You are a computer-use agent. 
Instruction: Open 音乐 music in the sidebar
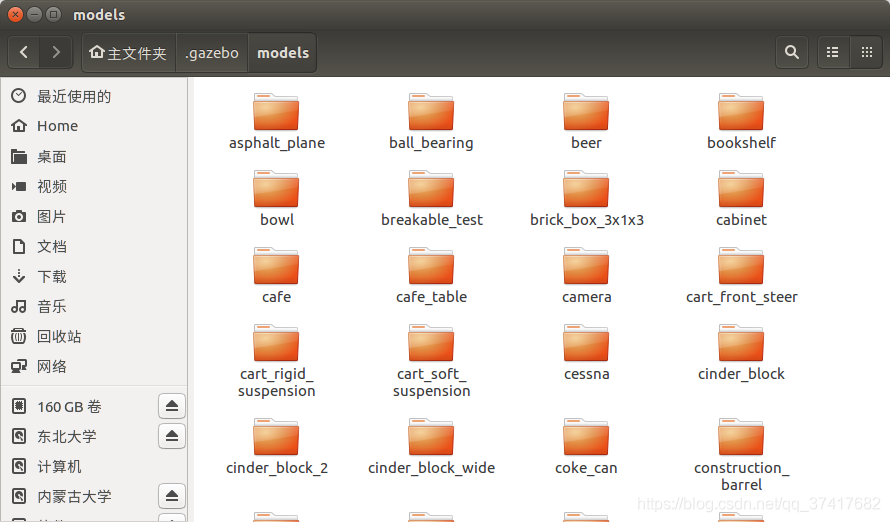[x=94, y=306]
